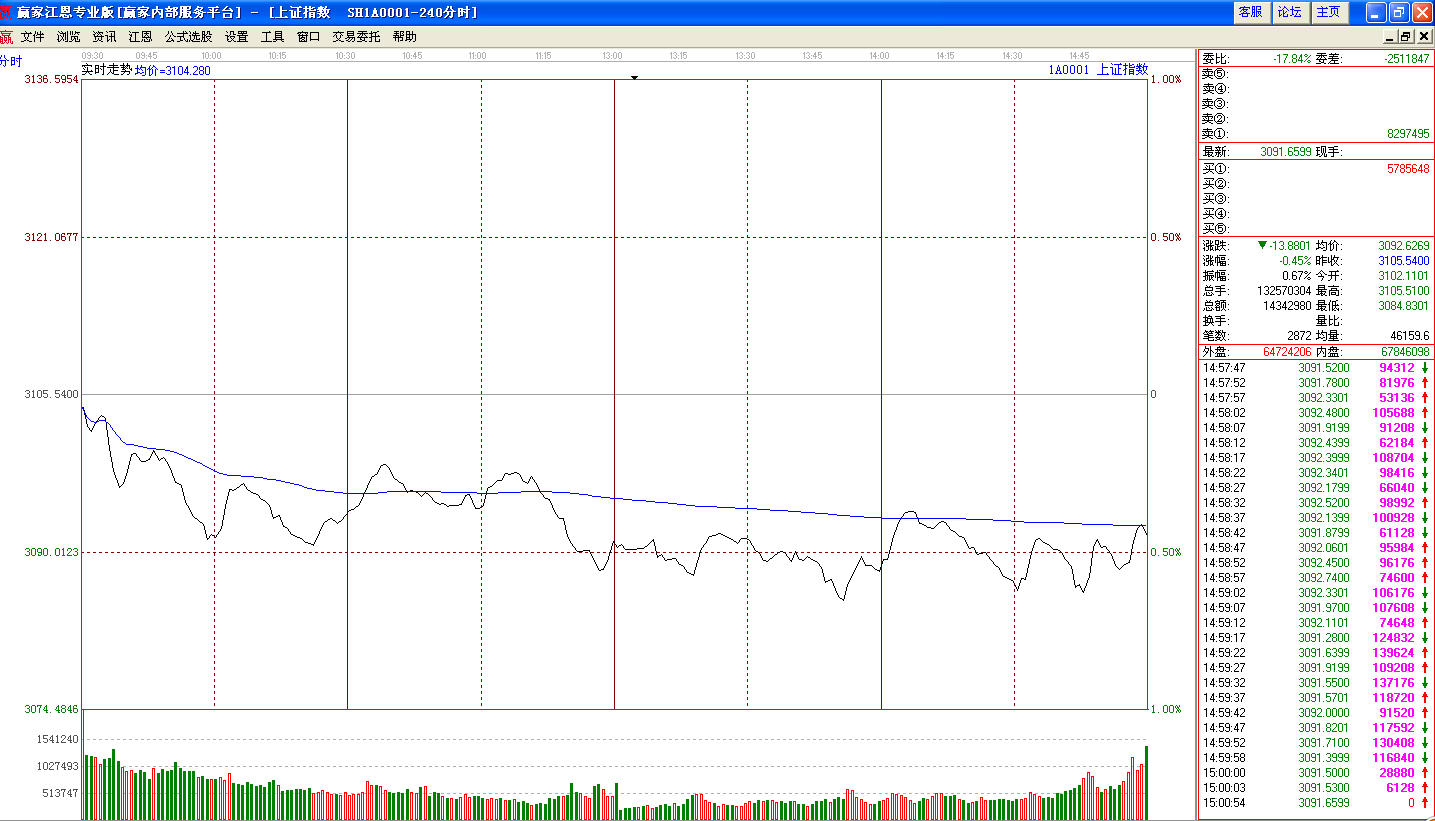Screen dimensions: 1435x821
Task: Click the 1541240 volume axis label
Action: click(x=57, y=739)
